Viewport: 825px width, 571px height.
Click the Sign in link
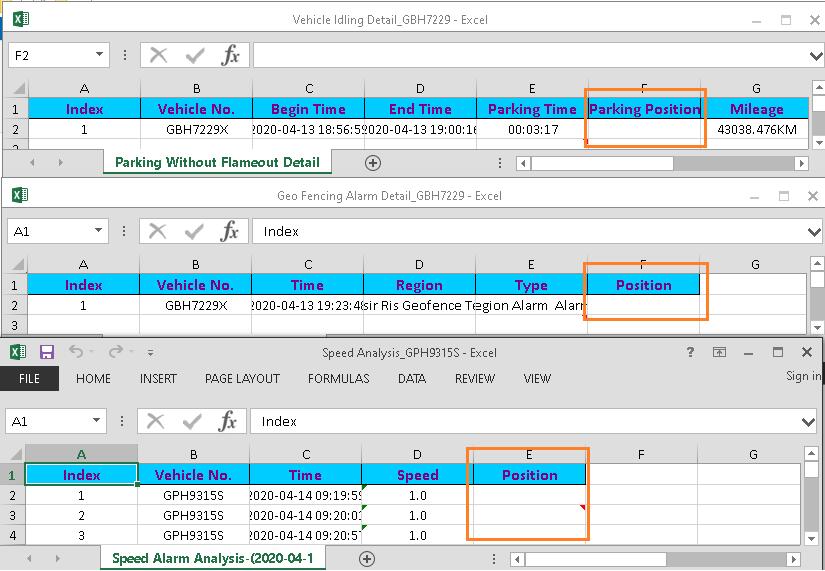[x=803, y=376]
